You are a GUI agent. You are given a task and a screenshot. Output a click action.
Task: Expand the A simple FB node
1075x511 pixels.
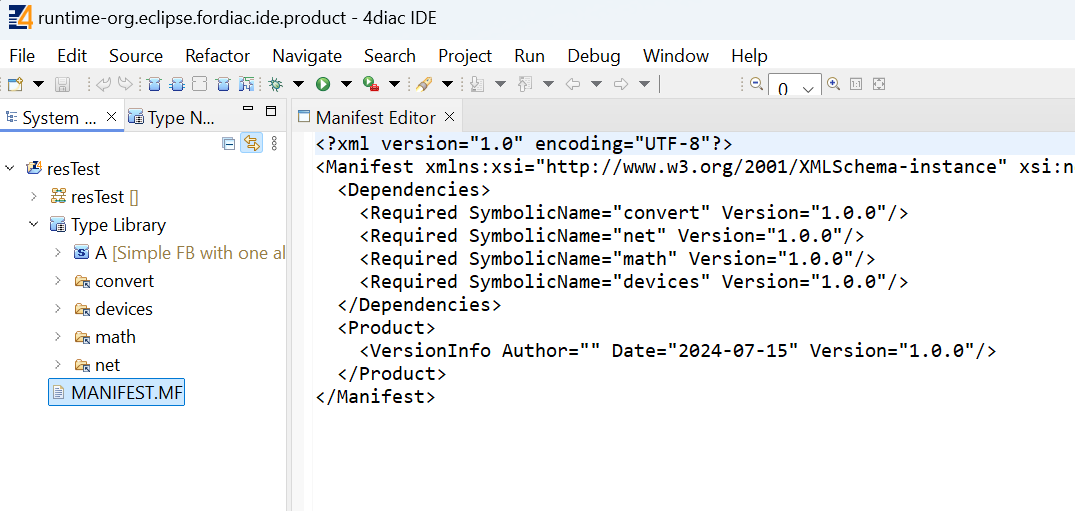tap(58, 253)
